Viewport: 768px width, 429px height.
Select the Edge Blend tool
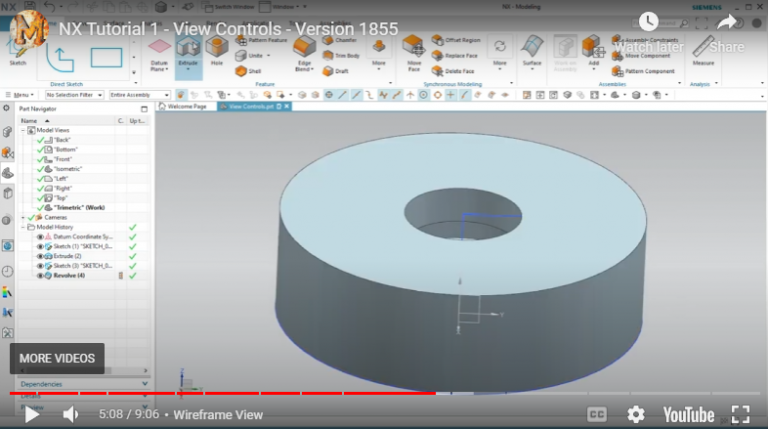click(304, 54)
